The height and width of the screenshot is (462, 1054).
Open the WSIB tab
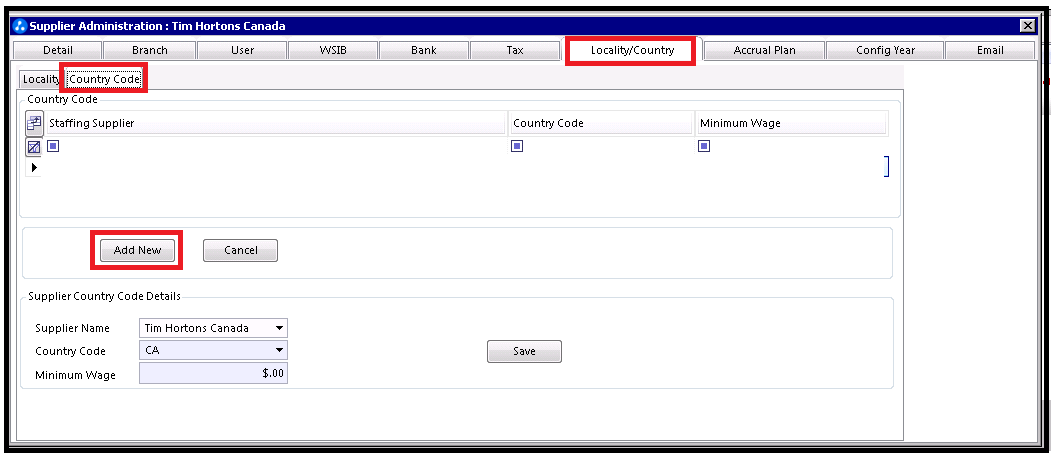pyautogui.click(x=333, y=50)
